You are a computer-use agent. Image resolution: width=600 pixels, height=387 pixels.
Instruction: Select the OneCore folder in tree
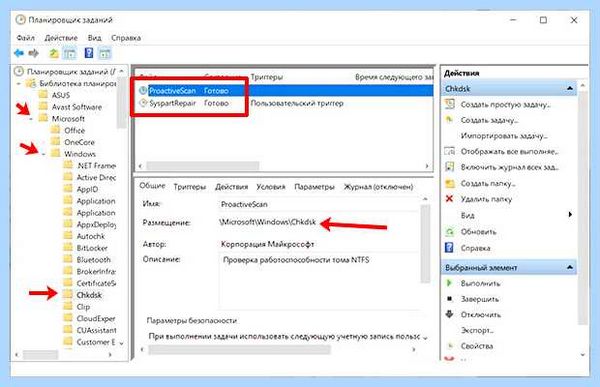click(79, 142)
